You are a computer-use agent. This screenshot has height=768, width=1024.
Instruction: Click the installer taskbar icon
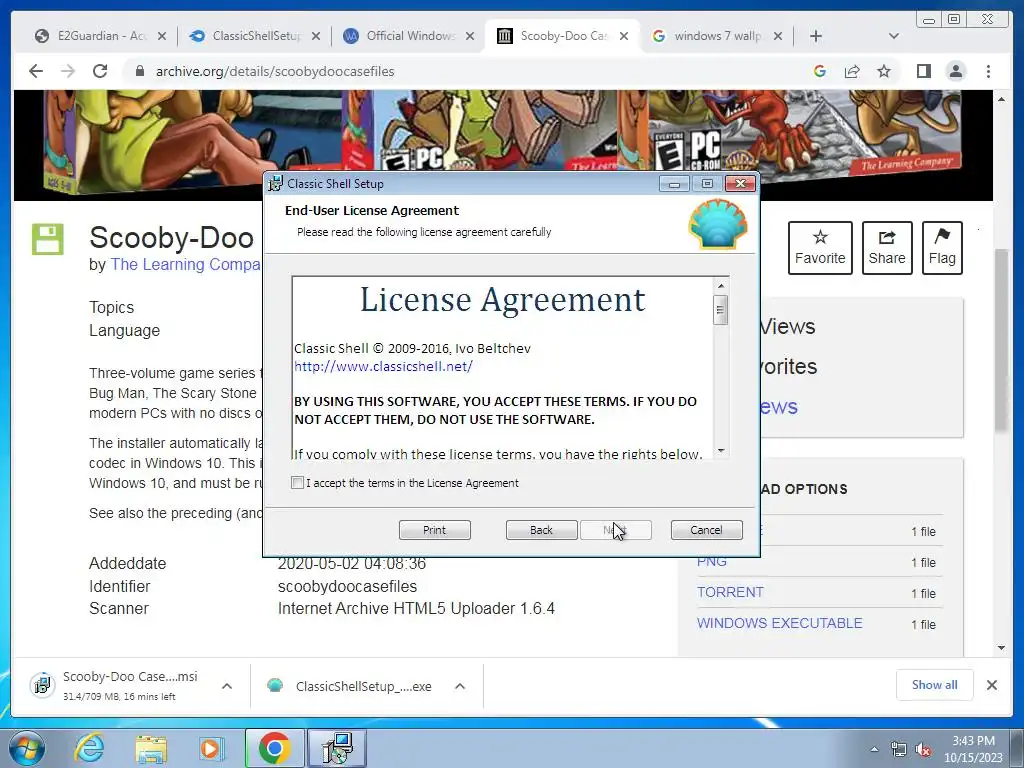click(337, 748)
